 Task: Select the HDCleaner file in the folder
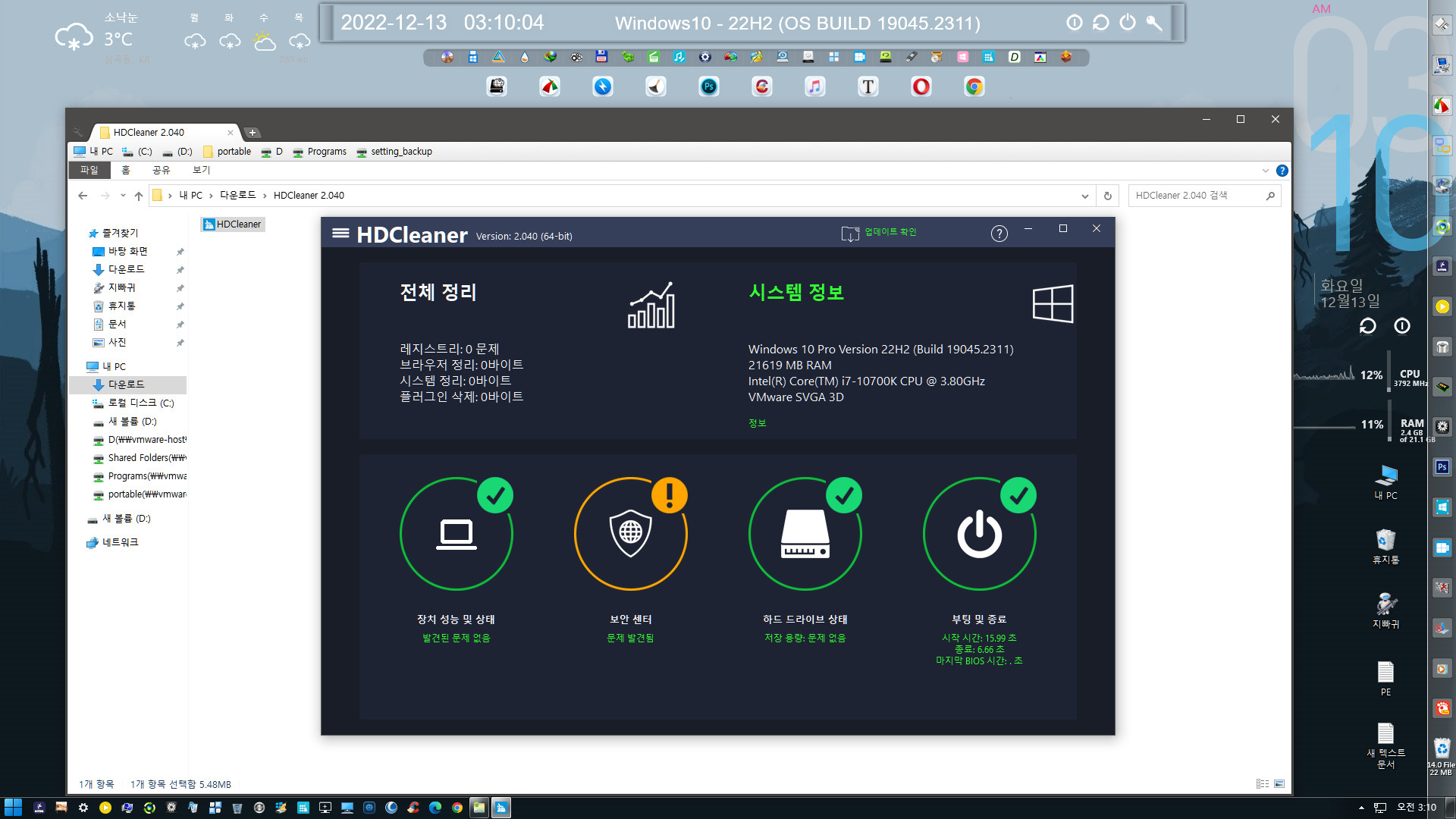233,224
